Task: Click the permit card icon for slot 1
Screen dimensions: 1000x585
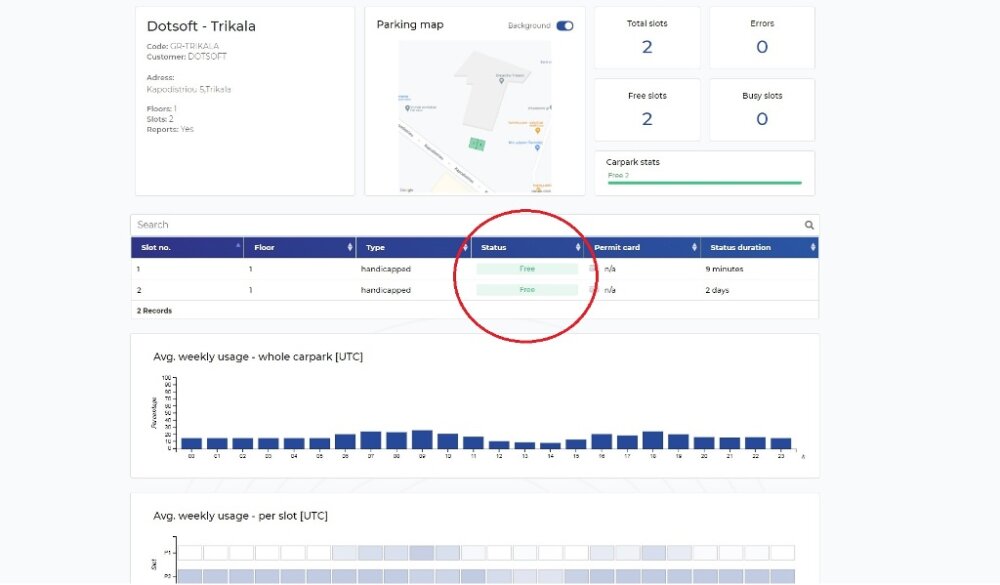Action: [593, 269]
